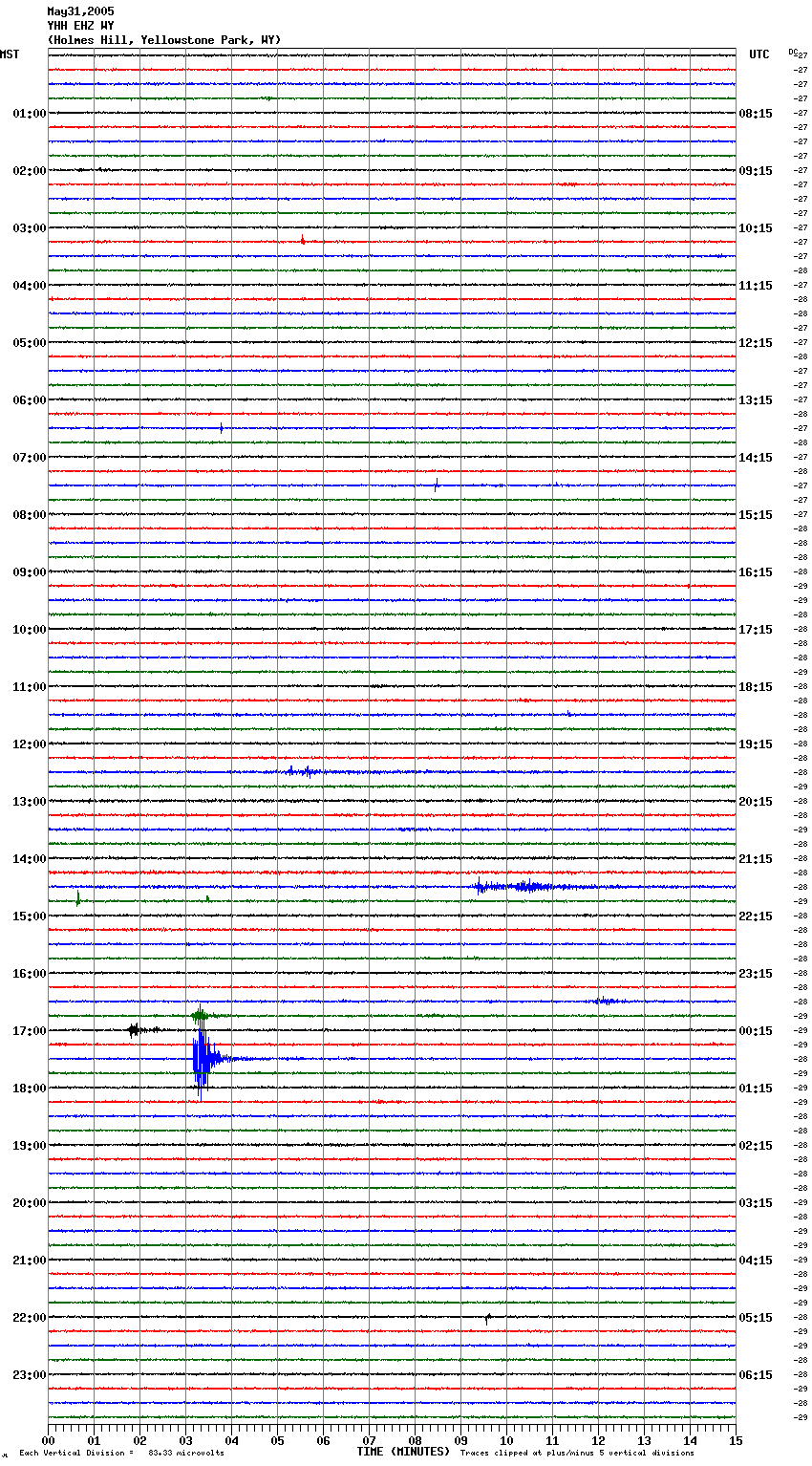Select the 02:00 MST row label
Image resolution: width=812 pixels, height=1466 pixels.
30,171
